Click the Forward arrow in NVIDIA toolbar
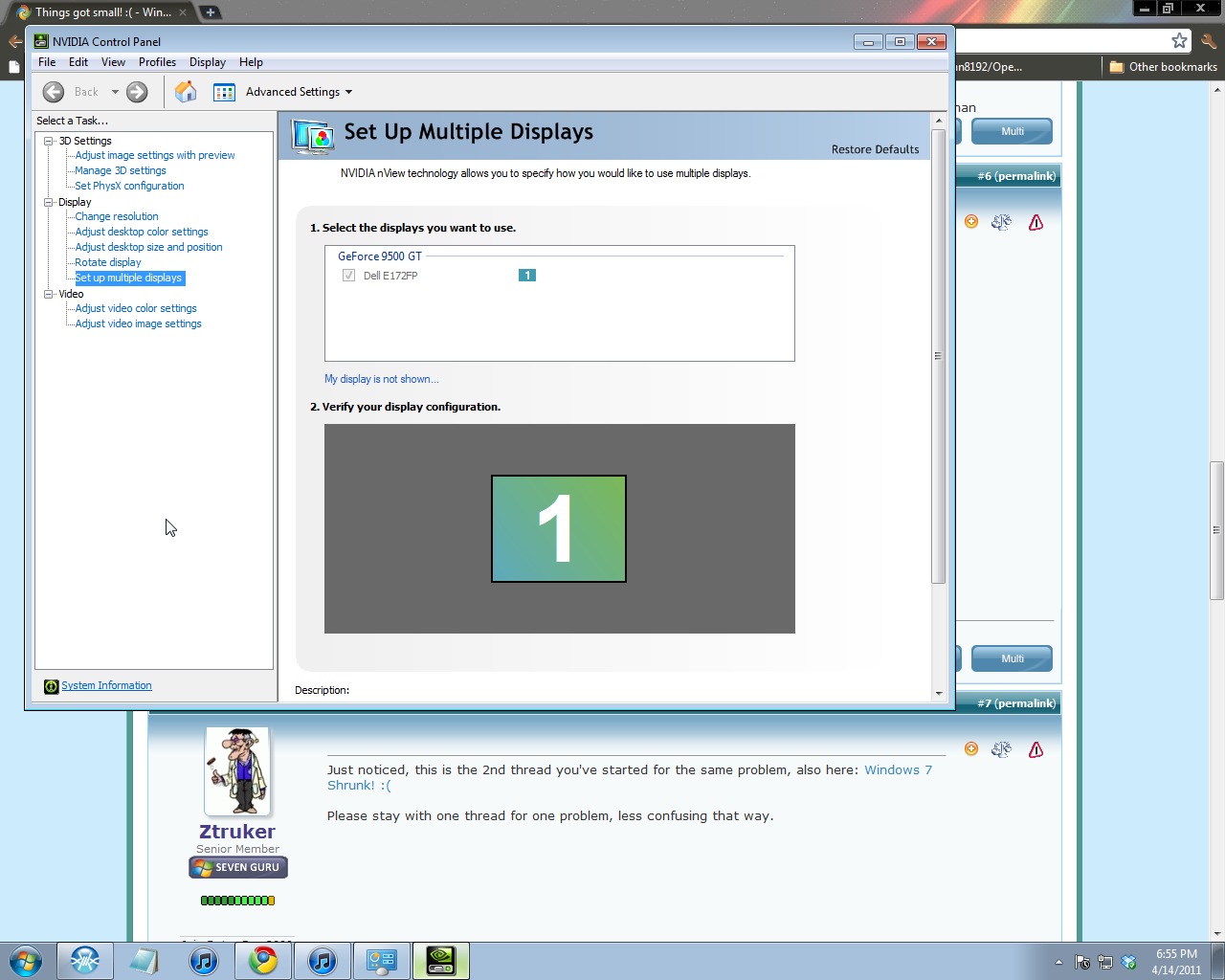 [x=137, y=92]
